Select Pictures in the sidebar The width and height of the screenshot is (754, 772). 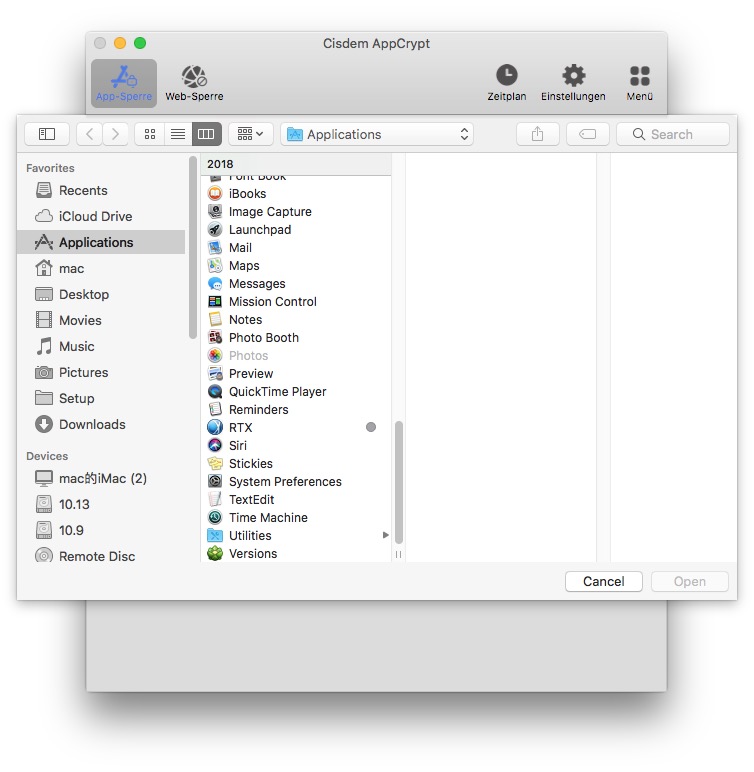[101, 372]
